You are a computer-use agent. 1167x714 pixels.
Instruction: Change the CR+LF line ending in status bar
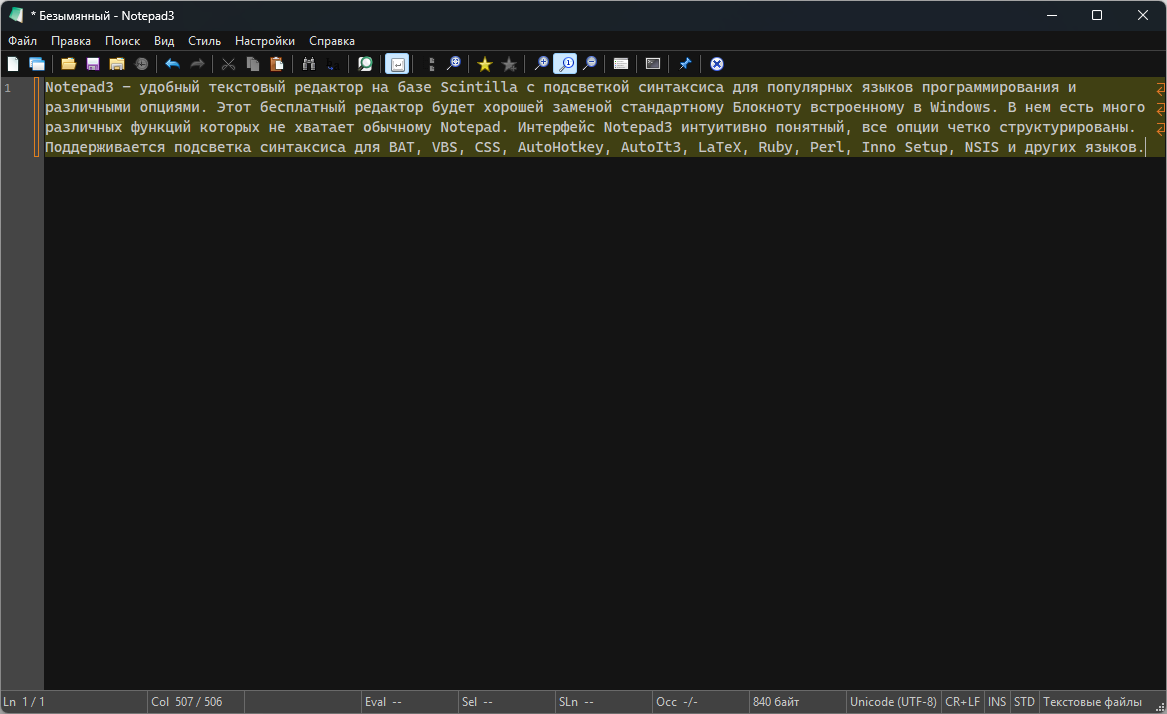962,702
